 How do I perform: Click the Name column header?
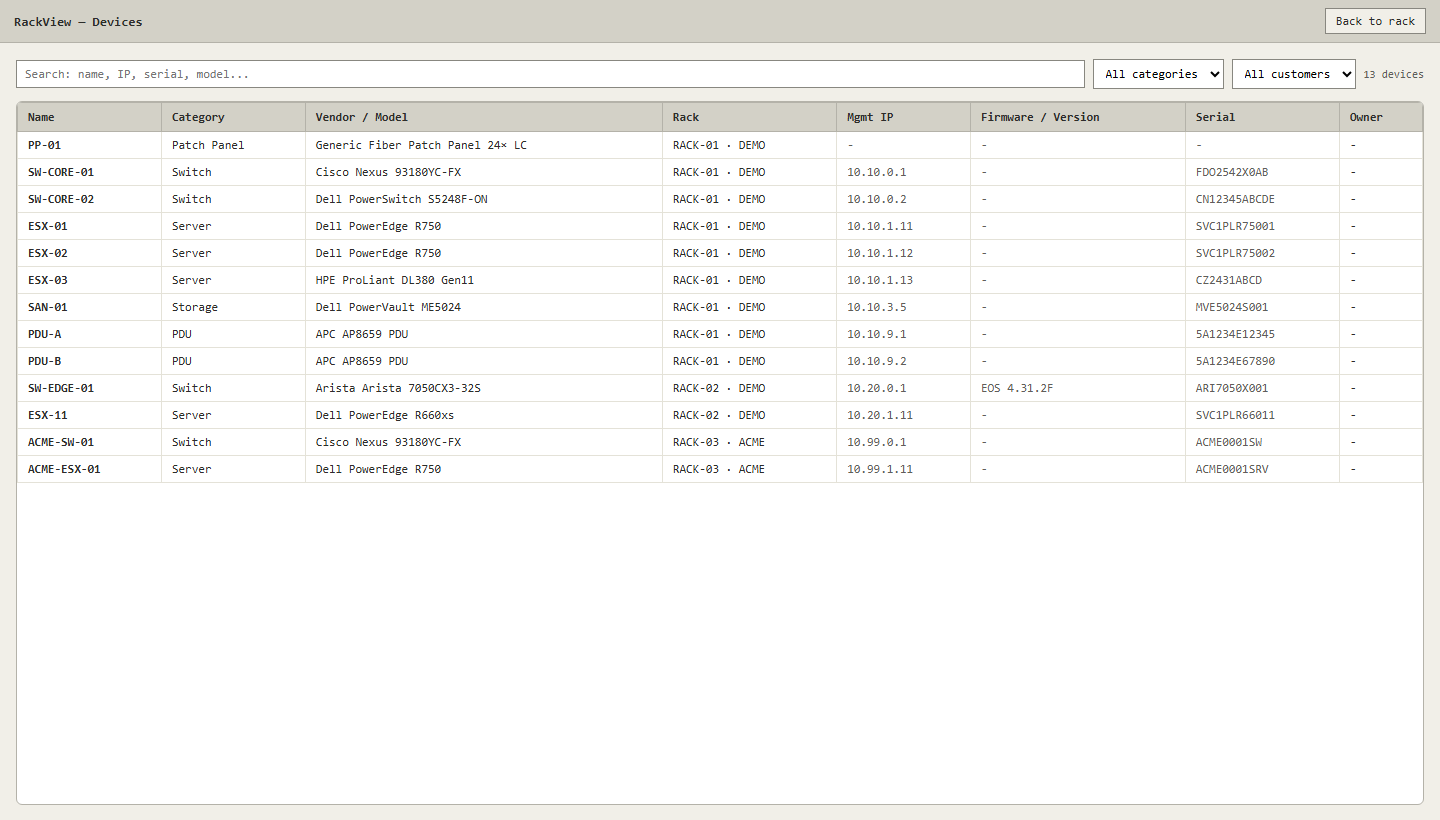[x=89, y=117]
